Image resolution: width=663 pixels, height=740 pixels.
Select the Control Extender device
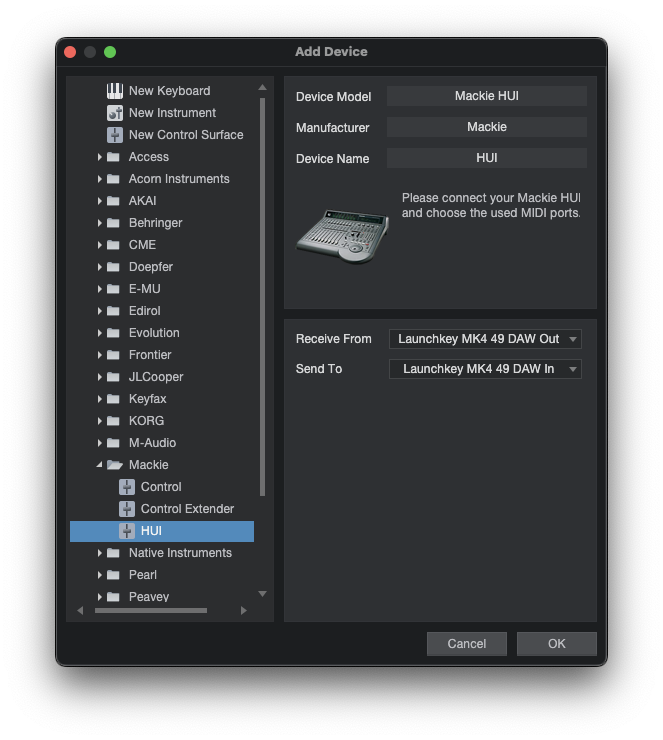[x=187, y=509]
